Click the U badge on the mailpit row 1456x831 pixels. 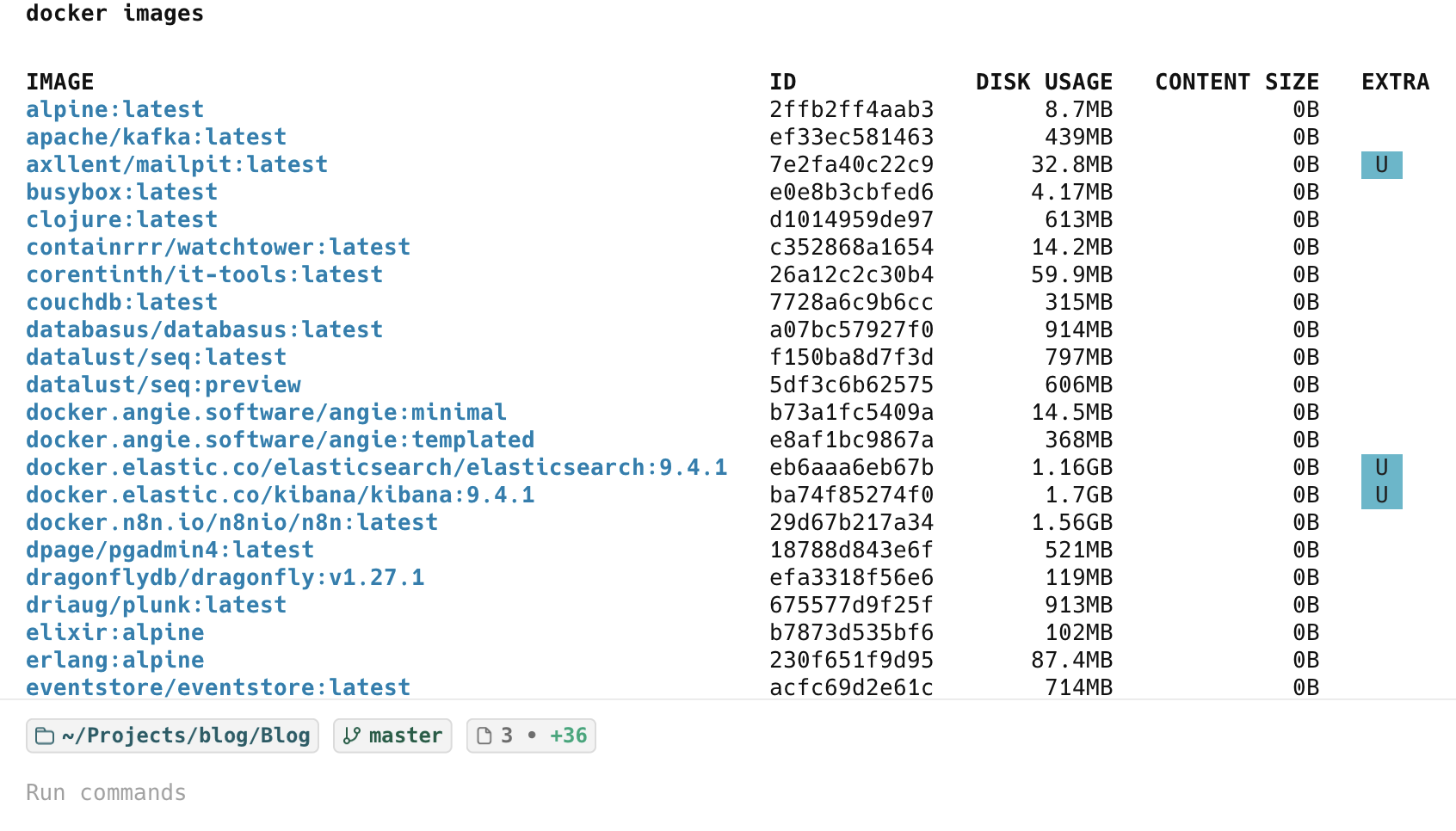[x=1382, y=165]
